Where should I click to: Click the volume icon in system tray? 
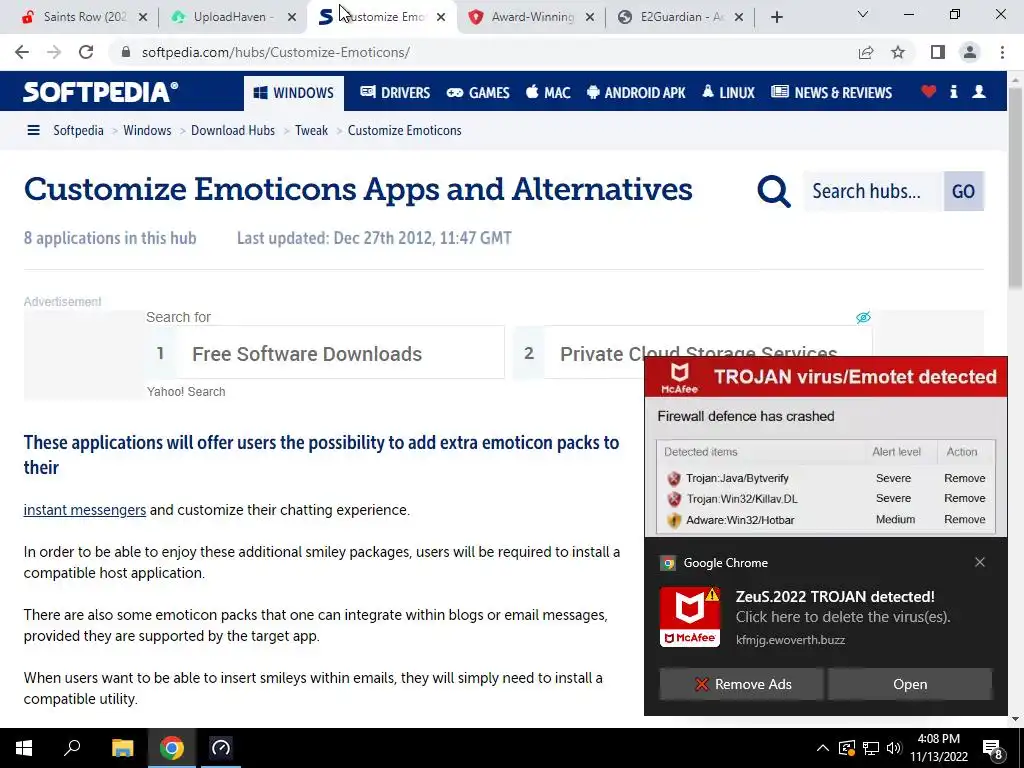click(x=894, y=748)
